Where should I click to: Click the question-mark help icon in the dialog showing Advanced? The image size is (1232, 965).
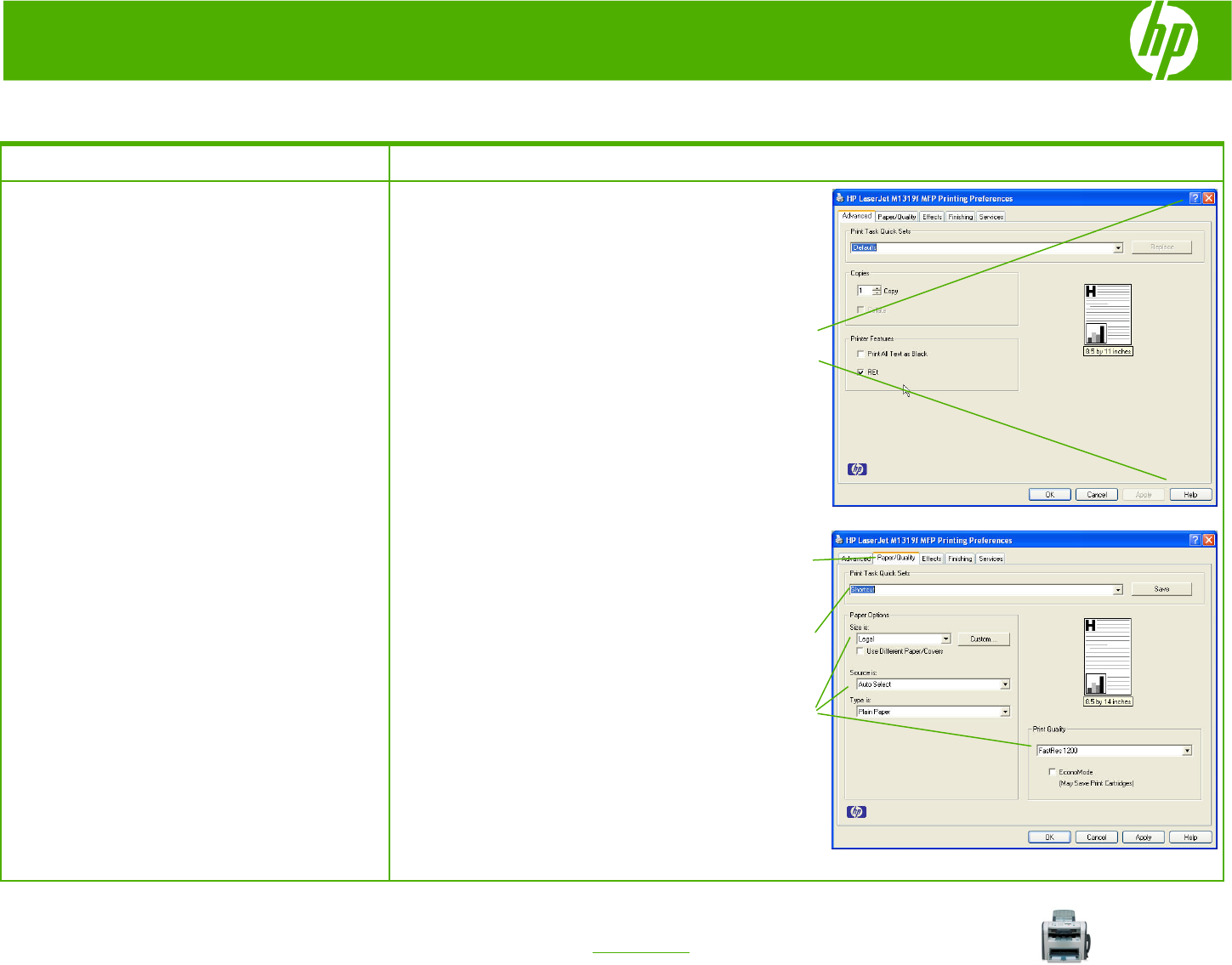tap(1195, 198)
